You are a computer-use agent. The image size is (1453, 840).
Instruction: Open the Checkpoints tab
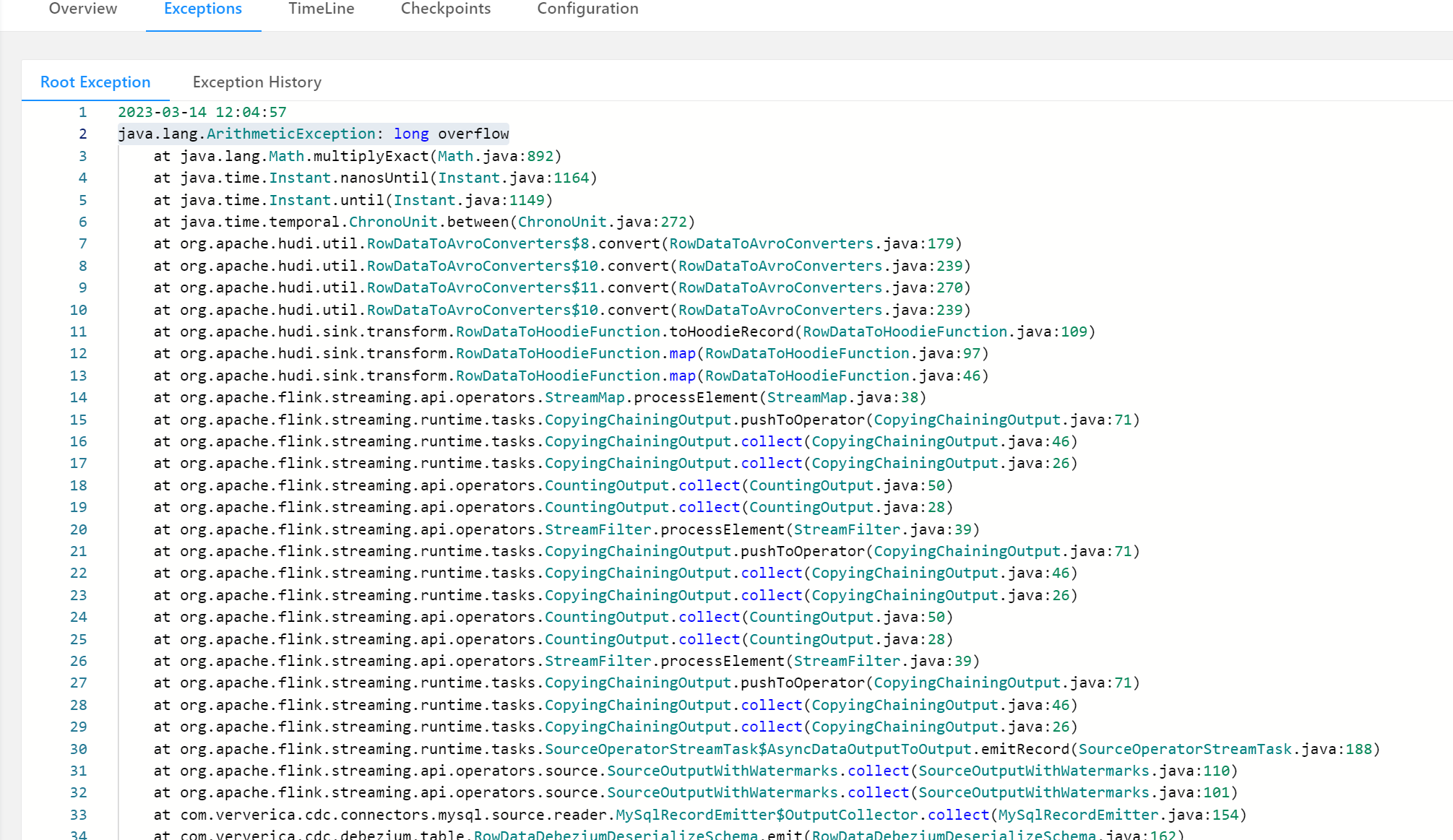(446, 9)
